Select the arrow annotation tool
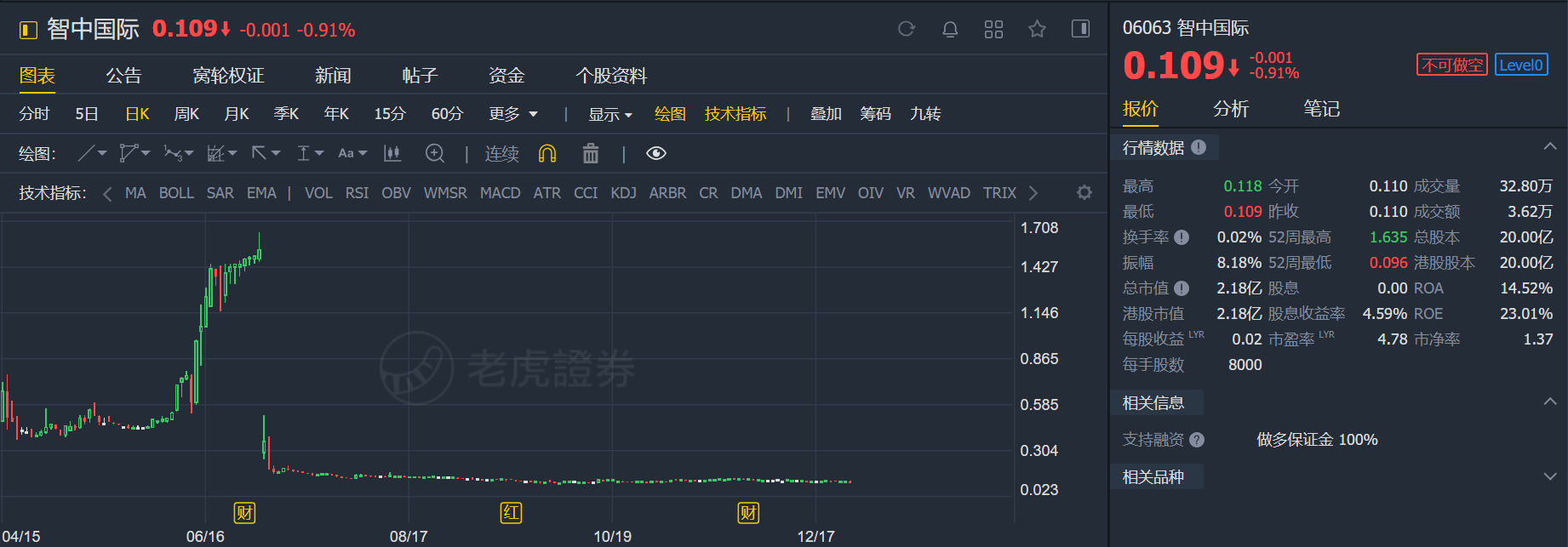The image size is (1568, 547). pos(260,153)
